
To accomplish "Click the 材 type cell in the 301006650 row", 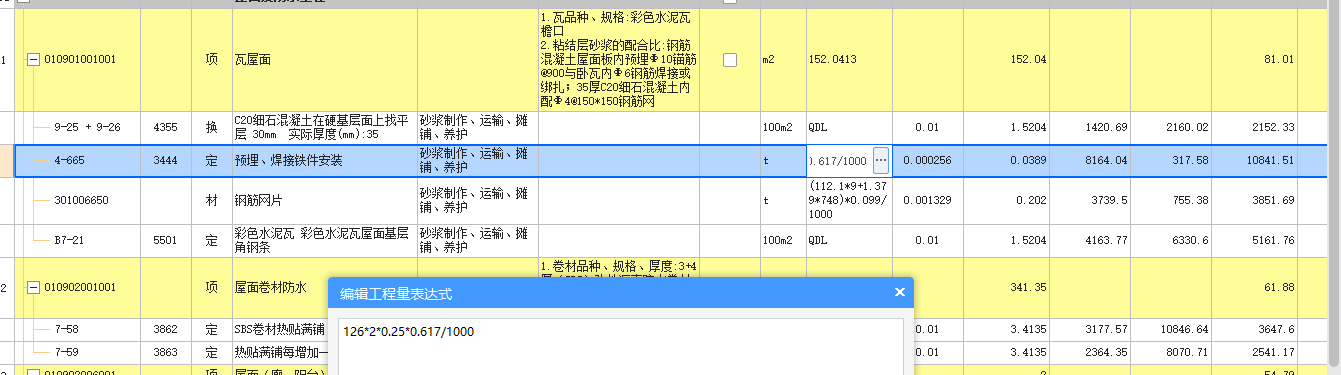I will coord(211,200).
